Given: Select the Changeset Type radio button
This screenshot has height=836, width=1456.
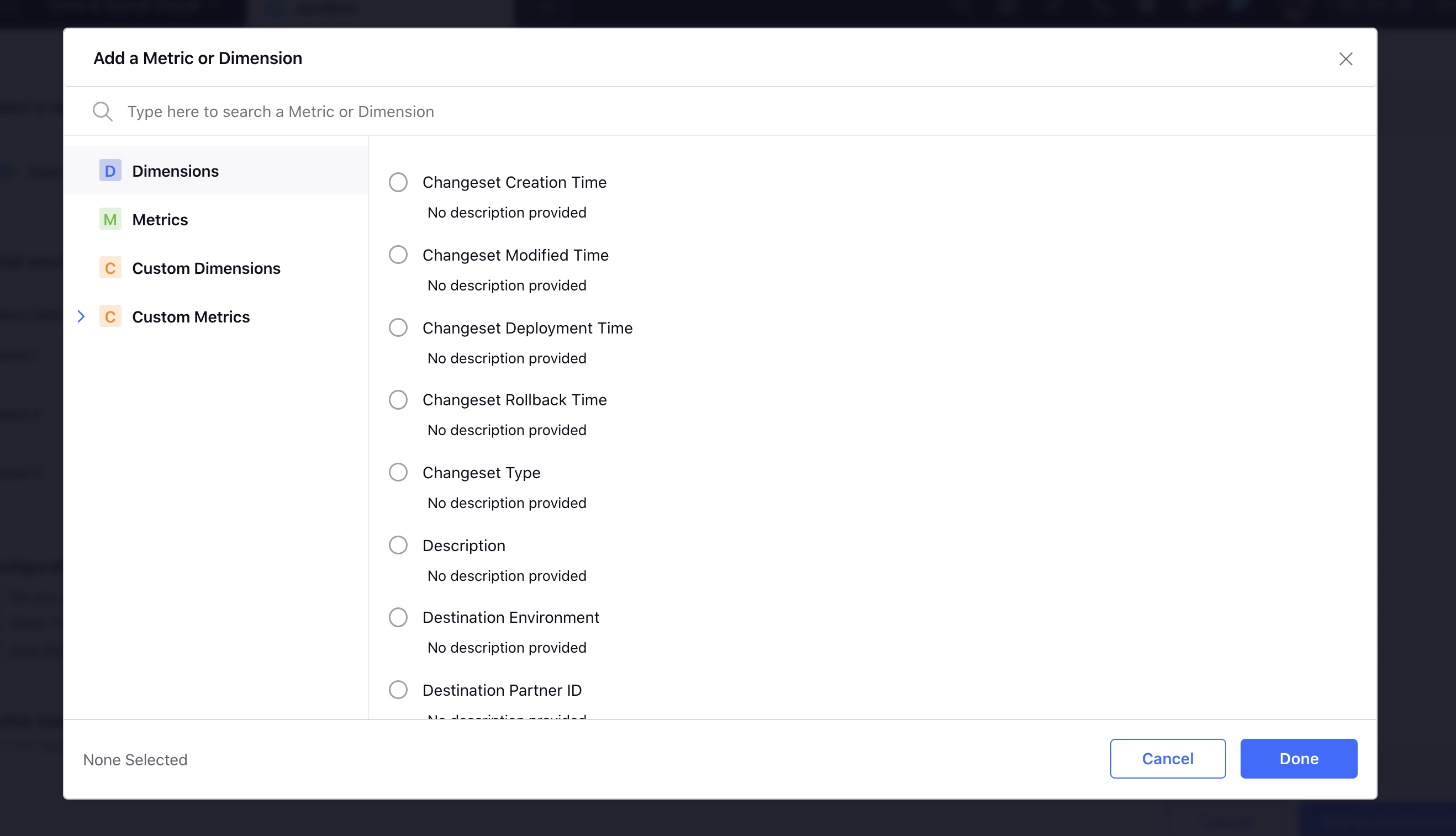Looking at the screenshot, I should 398,472.
